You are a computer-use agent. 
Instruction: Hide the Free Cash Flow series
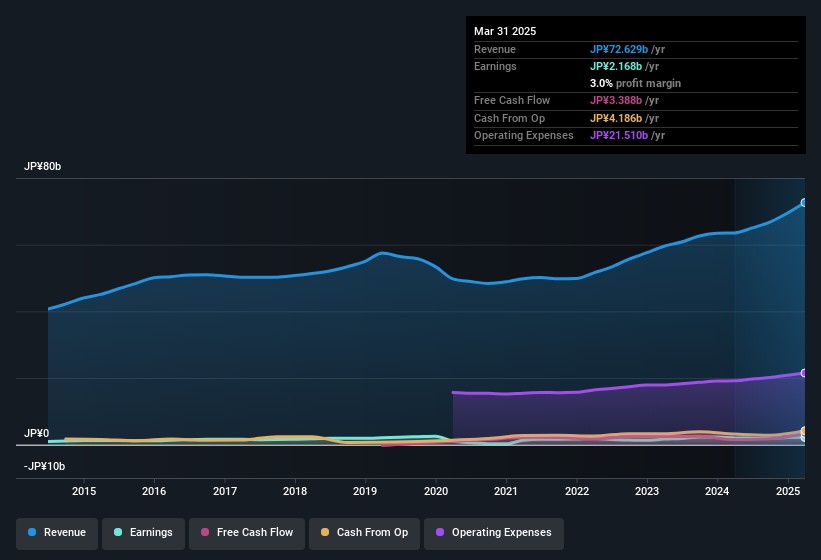point(246,532)
